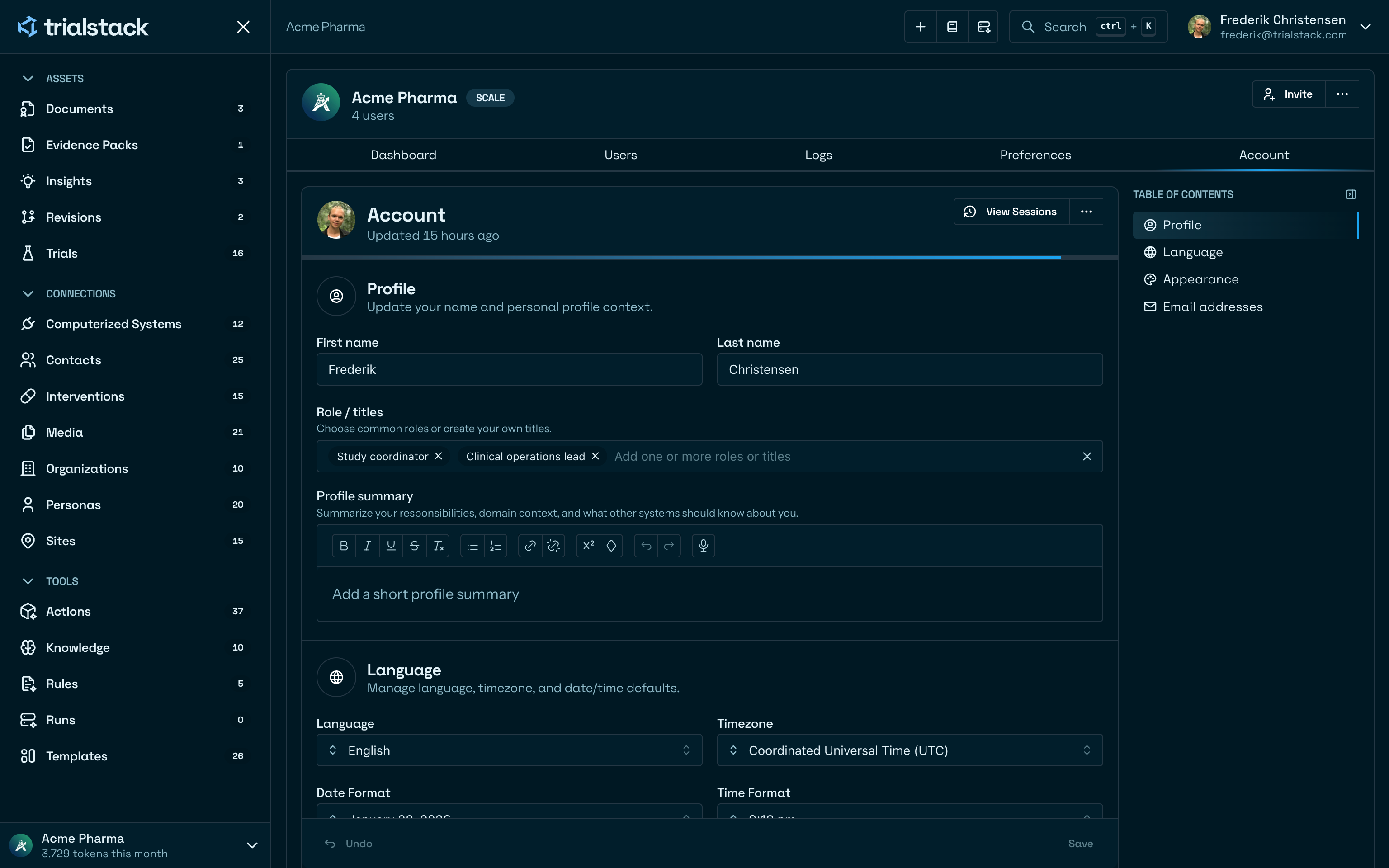Open Knowledge in the sidebar

tap(136, 647)
